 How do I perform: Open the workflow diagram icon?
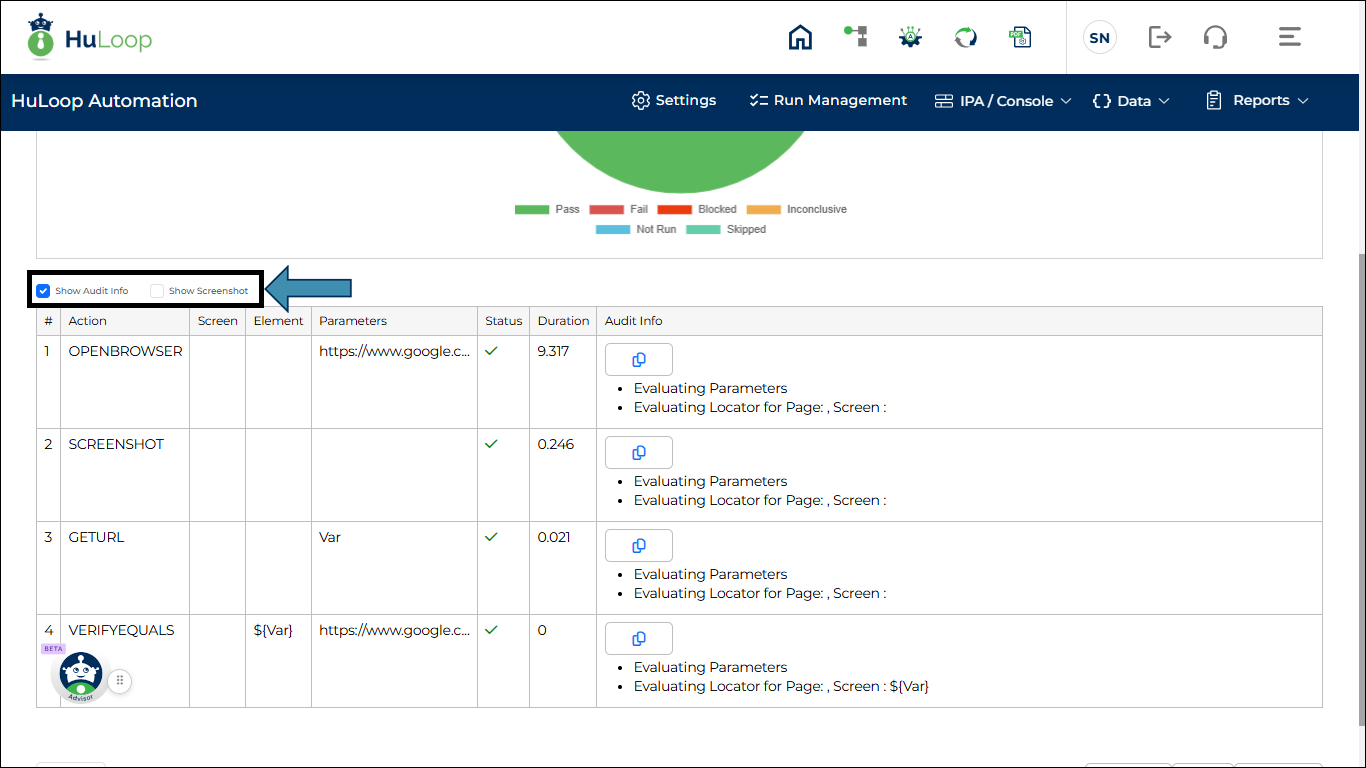(x=855, y=37)
